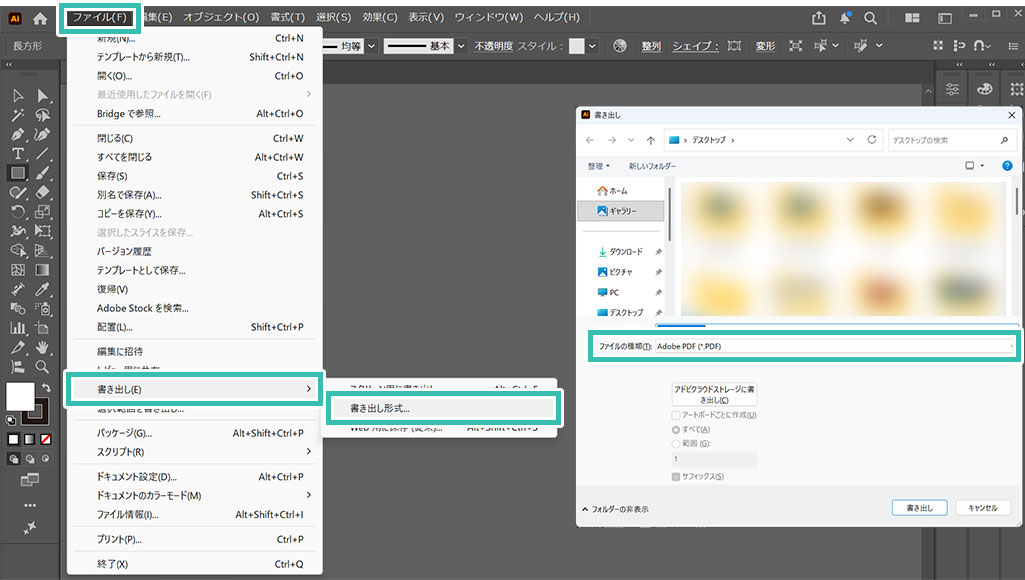This screenshot has height=580, width=1025.
Task: Collapse folders with フォルダーの非表示
Action: coord(614,509)
